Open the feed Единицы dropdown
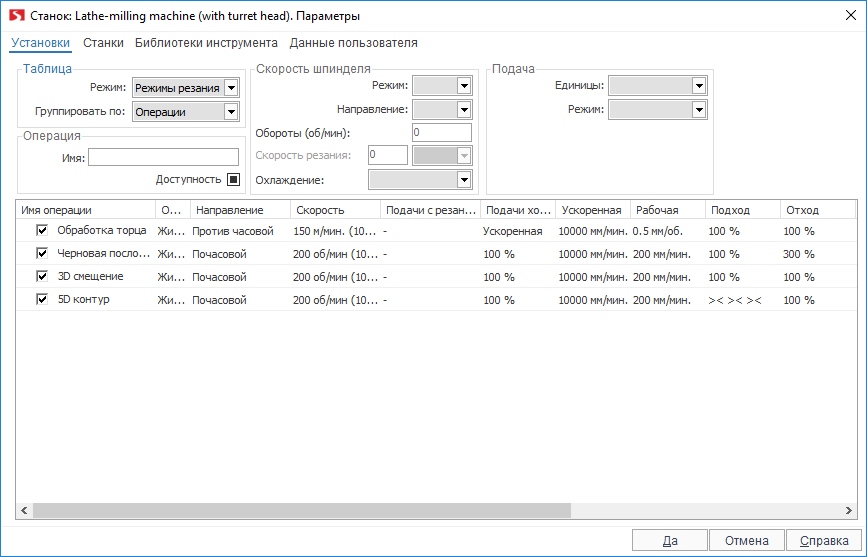 pos(699,86)
